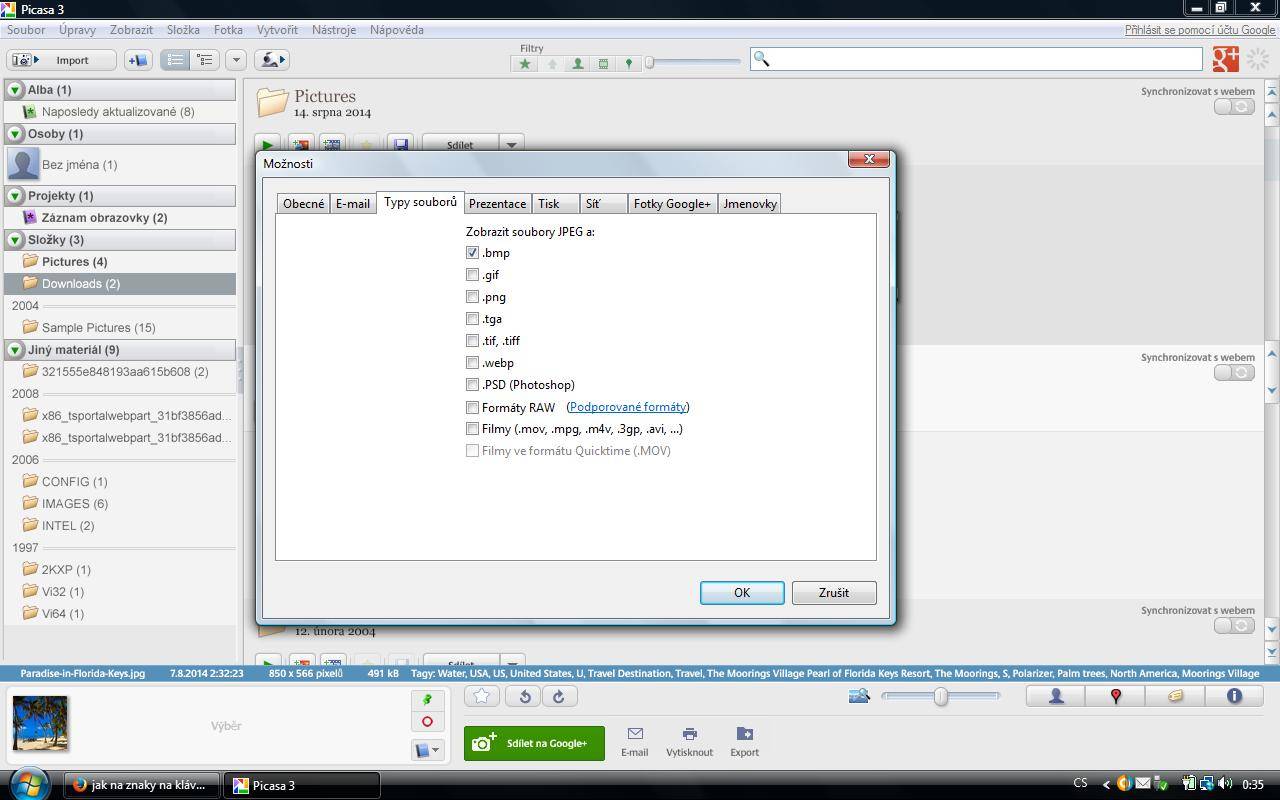Open the Places map pin panel icon
1280x800 pixels.
1115,696
